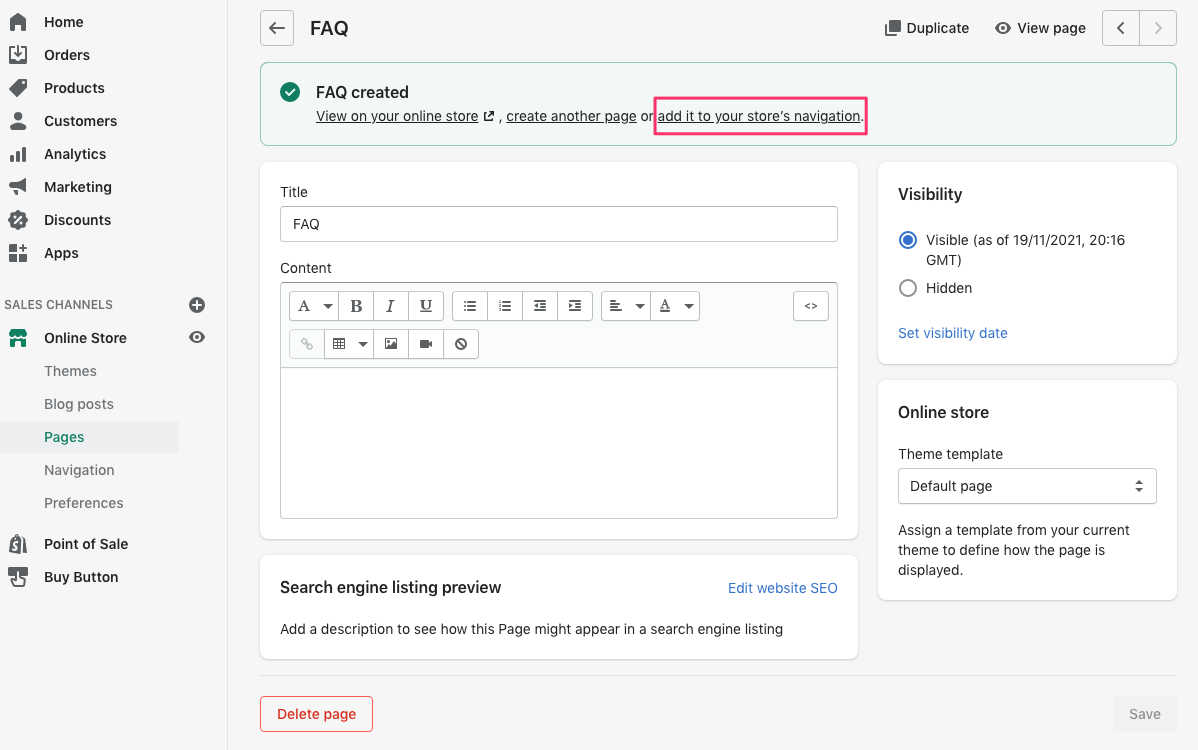Click inside the Title input field

[559, 224]
